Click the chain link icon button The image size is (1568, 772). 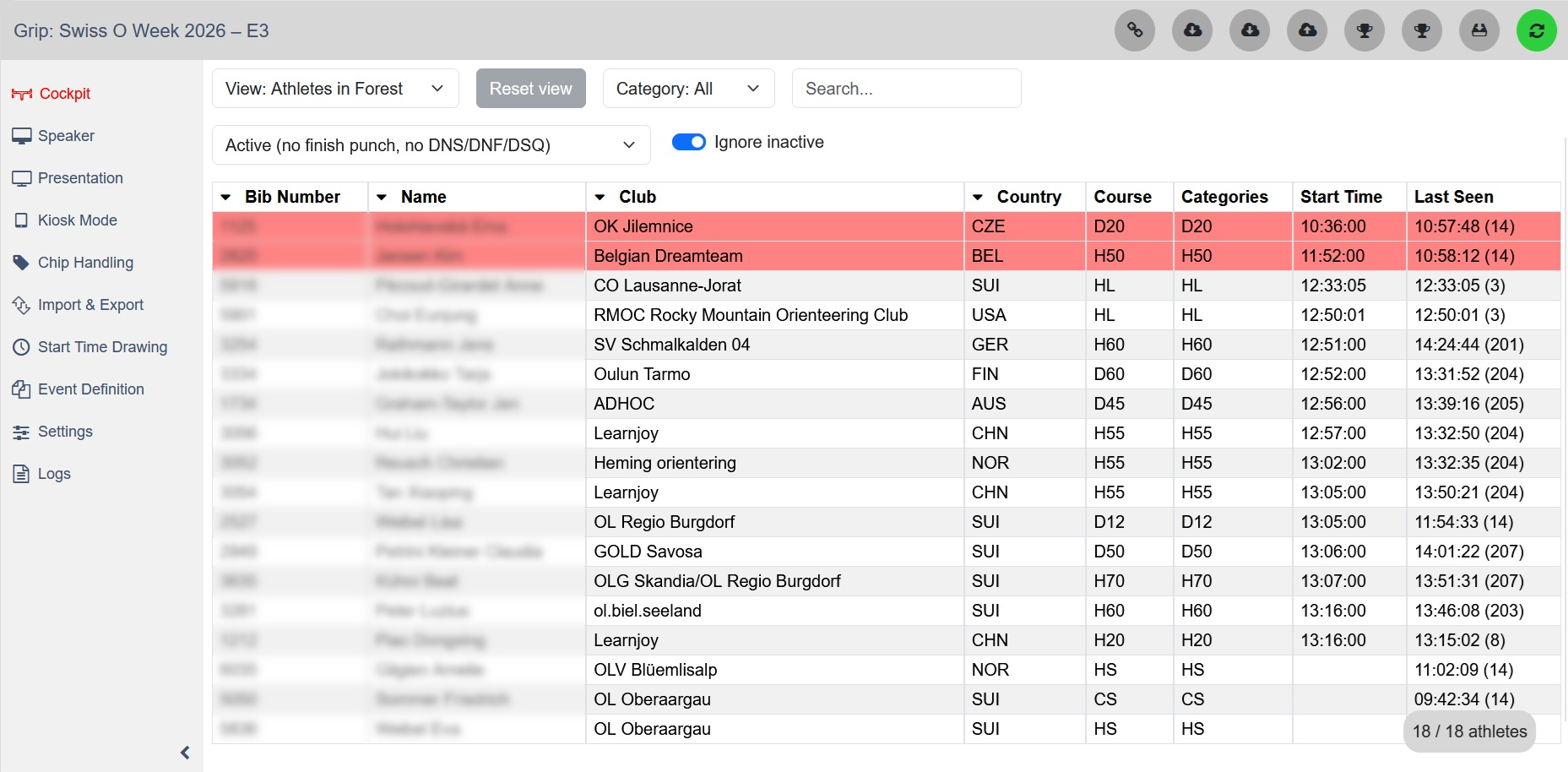pyautogui.click(x=1135, y=30)
